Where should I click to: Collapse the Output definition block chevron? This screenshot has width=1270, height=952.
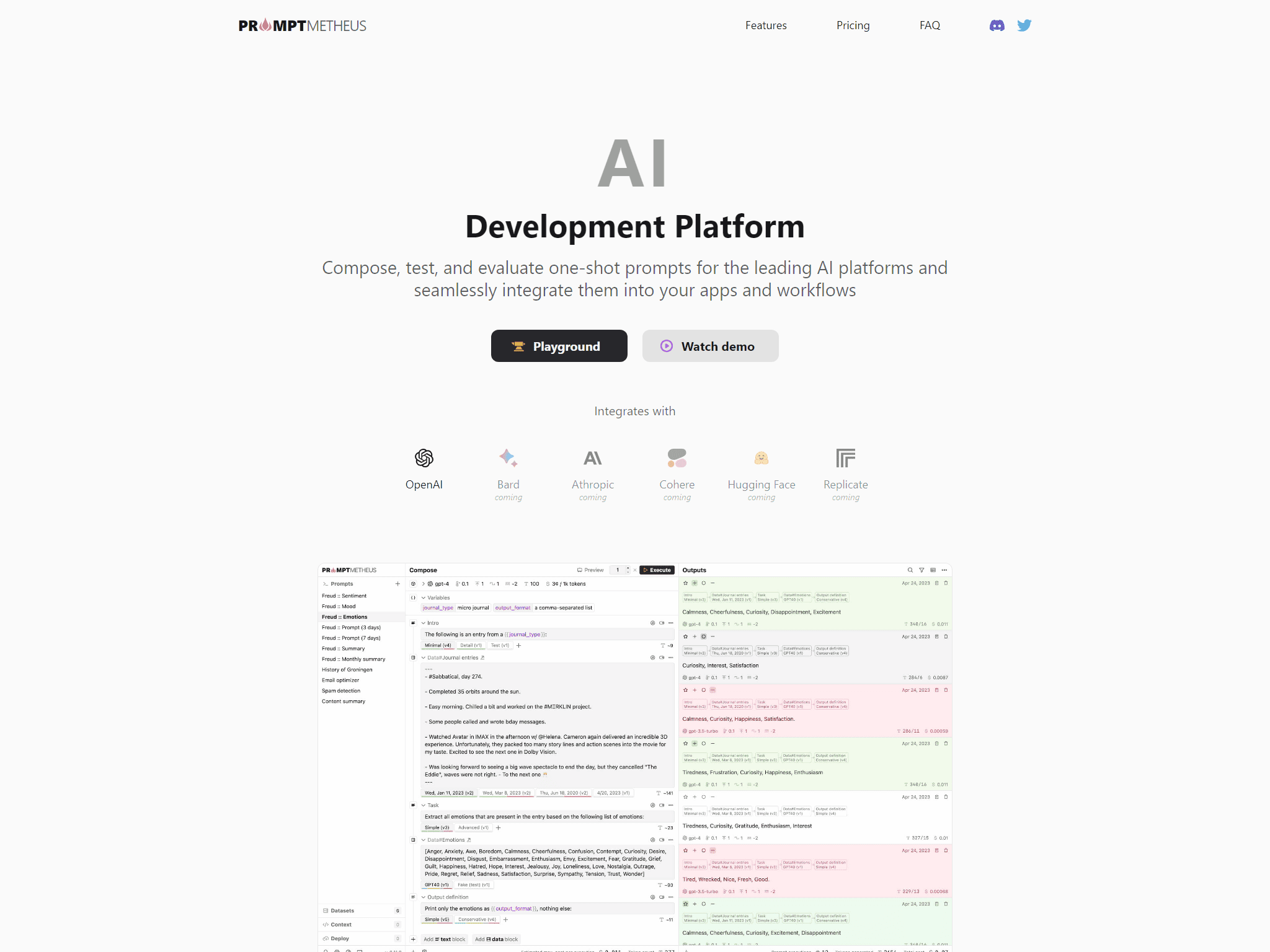click(x=424, y=897)
